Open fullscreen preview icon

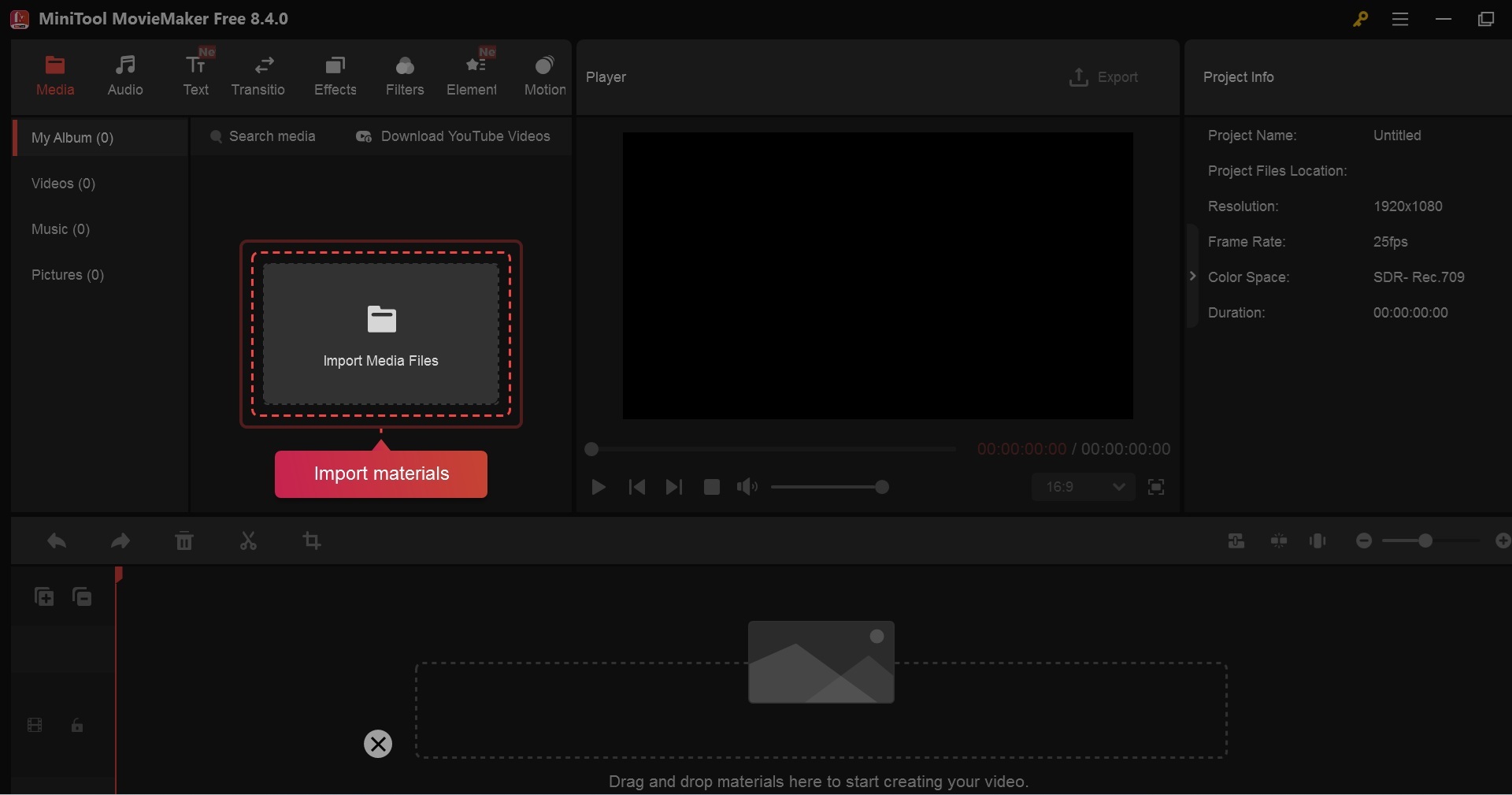pos(1156,488)
